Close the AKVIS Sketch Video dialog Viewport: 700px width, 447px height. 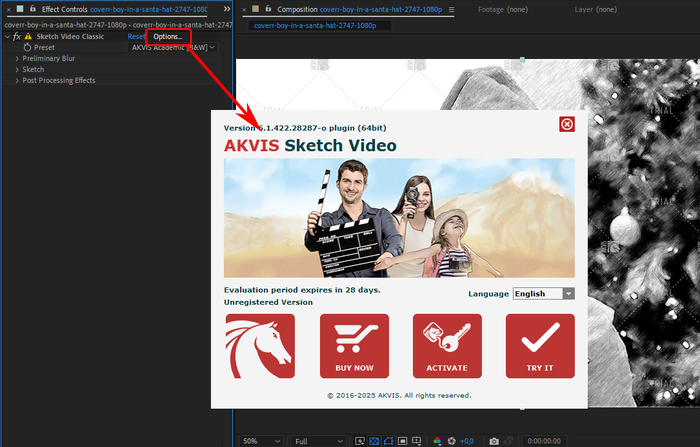(567, 124)
